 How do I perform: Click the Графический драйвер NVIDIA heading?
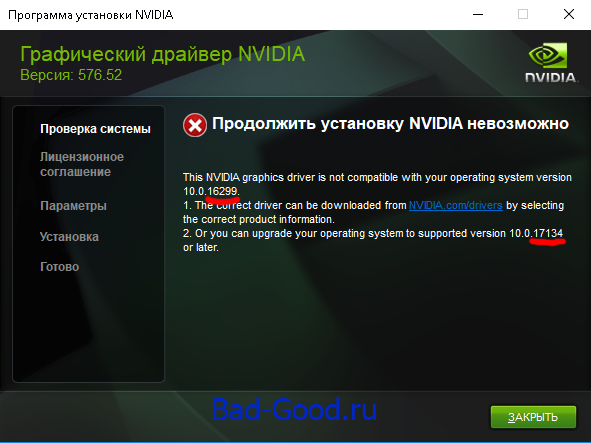(x=162, y=54)
